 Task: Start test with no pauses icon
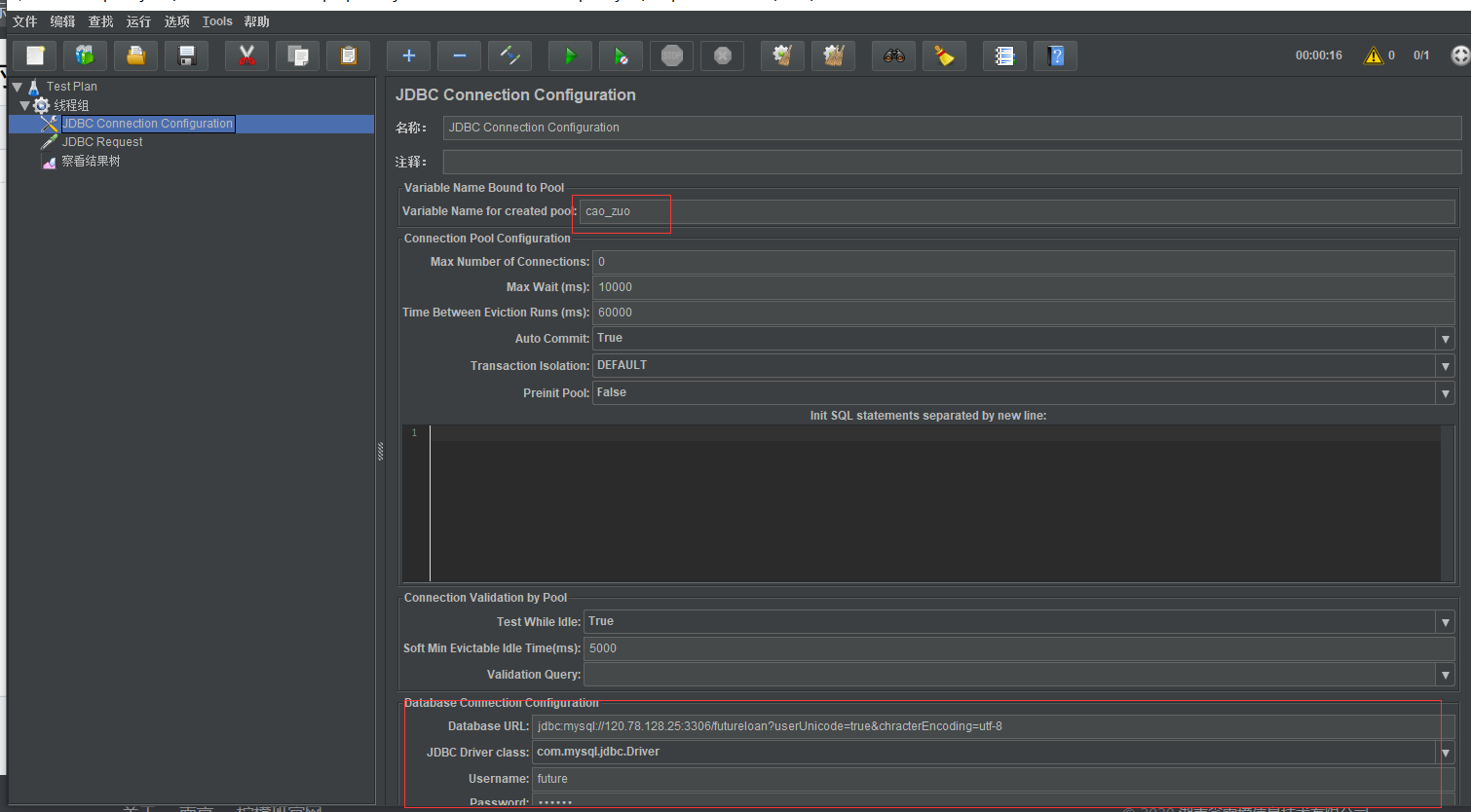(622, 55)
